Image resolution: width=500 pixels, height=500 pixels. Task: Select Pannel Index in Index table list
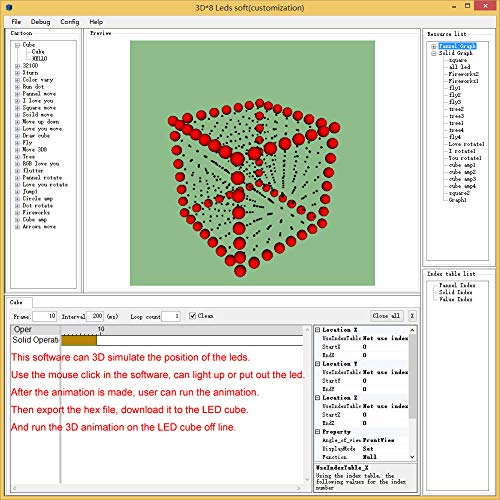point(457,285)
